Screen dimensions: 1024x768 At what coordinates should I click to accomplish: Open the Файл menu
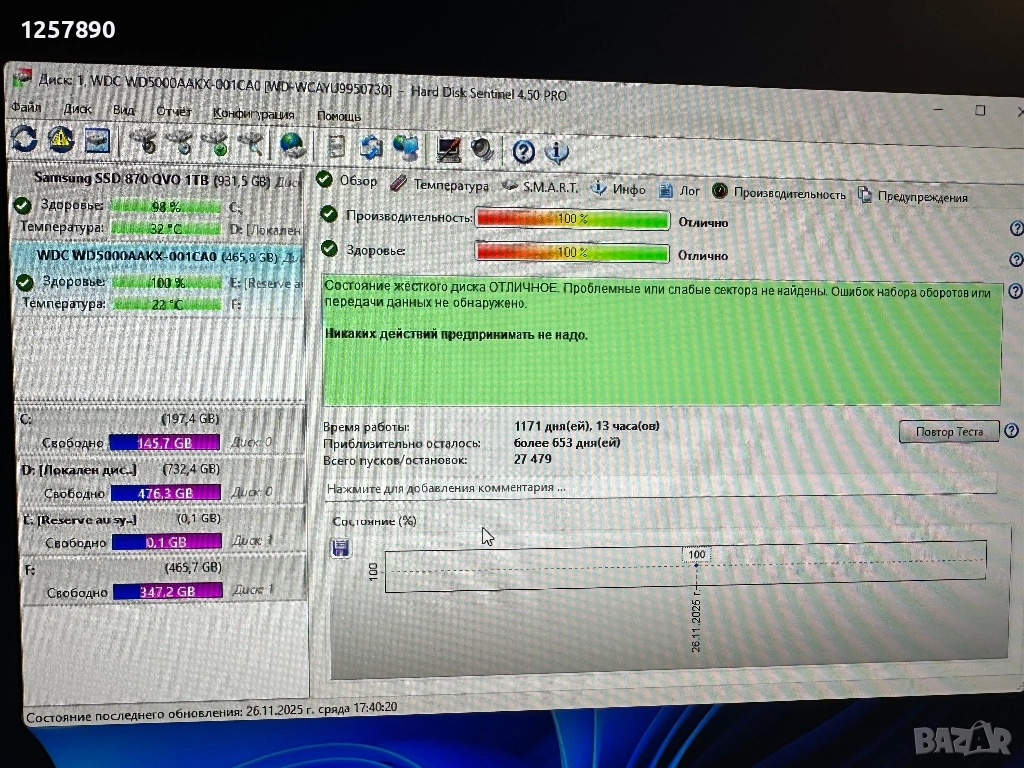26,107
